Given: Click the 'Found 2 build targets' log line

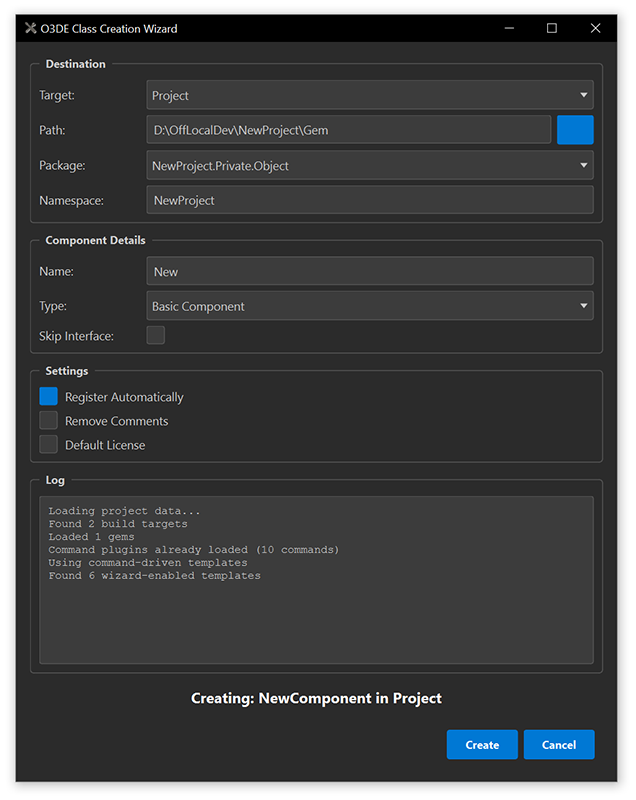Looking at the screenshot, I should coord(118,523).
